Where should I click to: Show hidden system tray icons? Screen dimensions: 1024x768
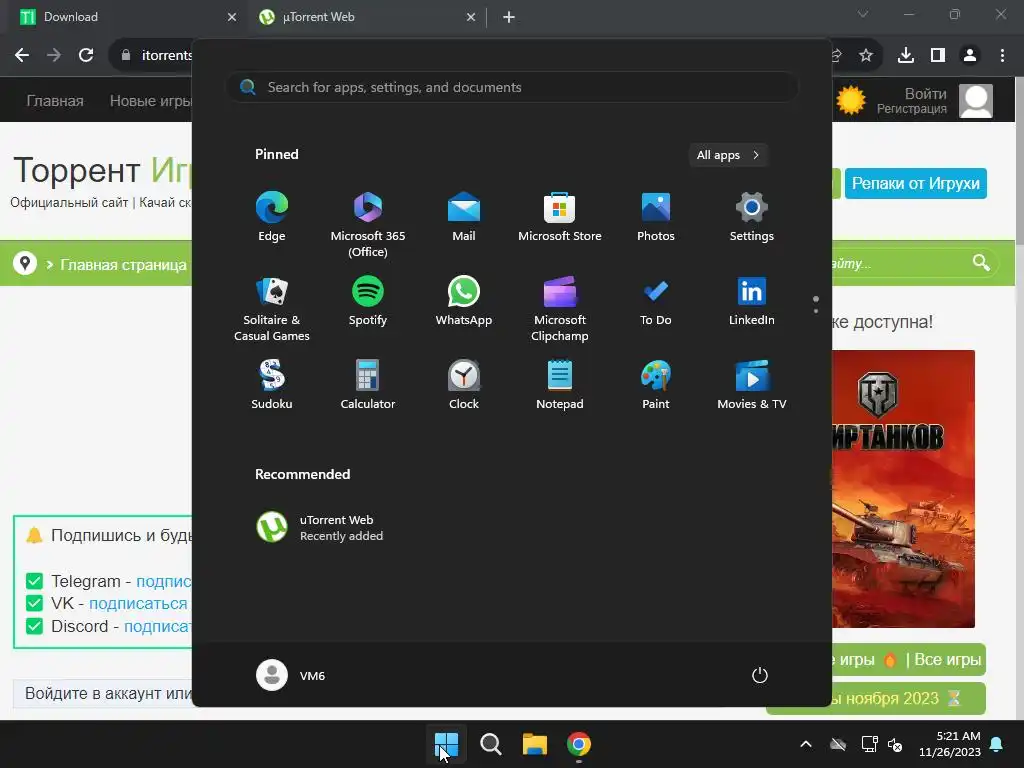806,744
